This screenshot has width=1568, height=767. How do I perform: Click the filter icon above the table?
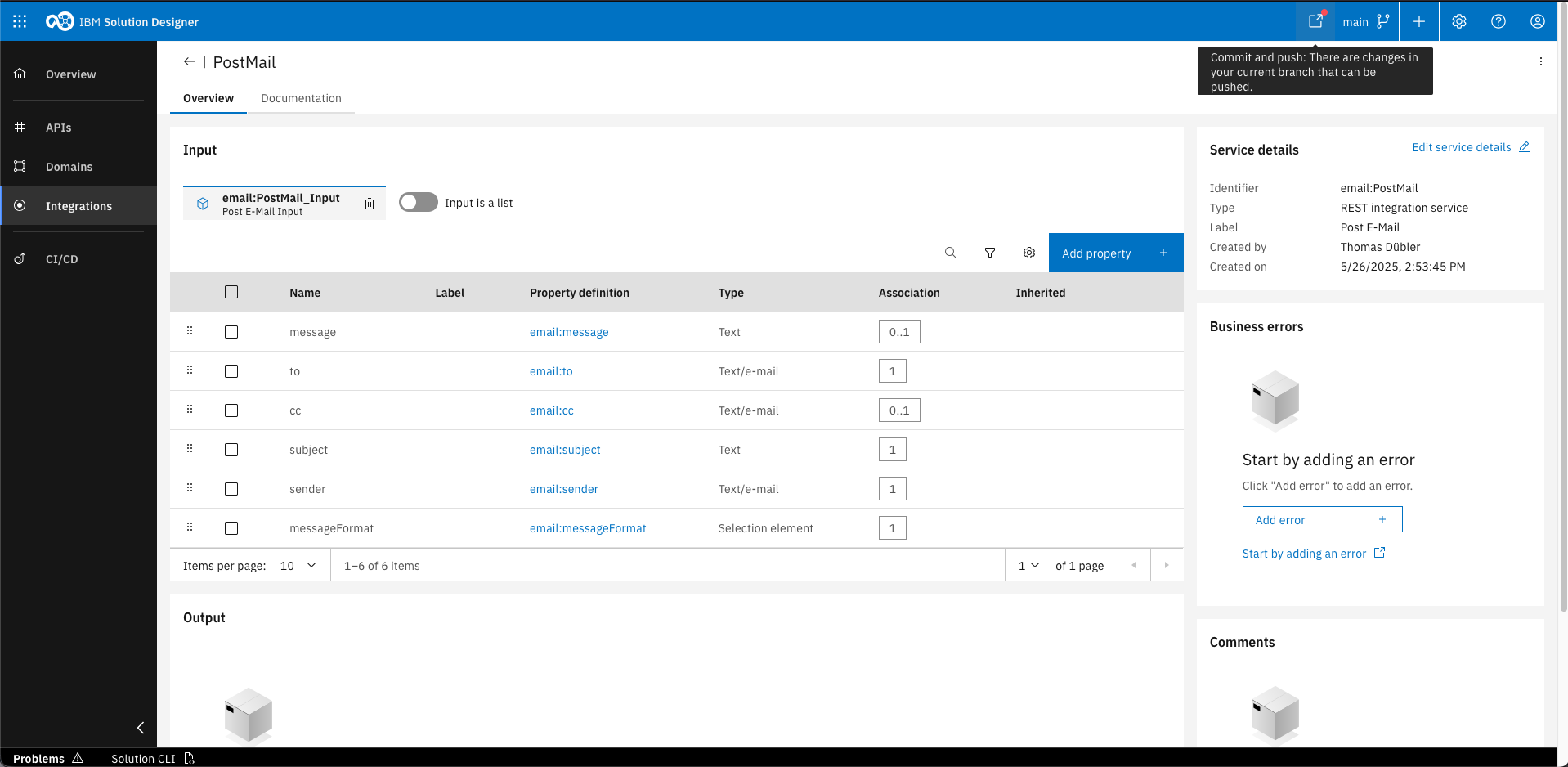[989, 253]
